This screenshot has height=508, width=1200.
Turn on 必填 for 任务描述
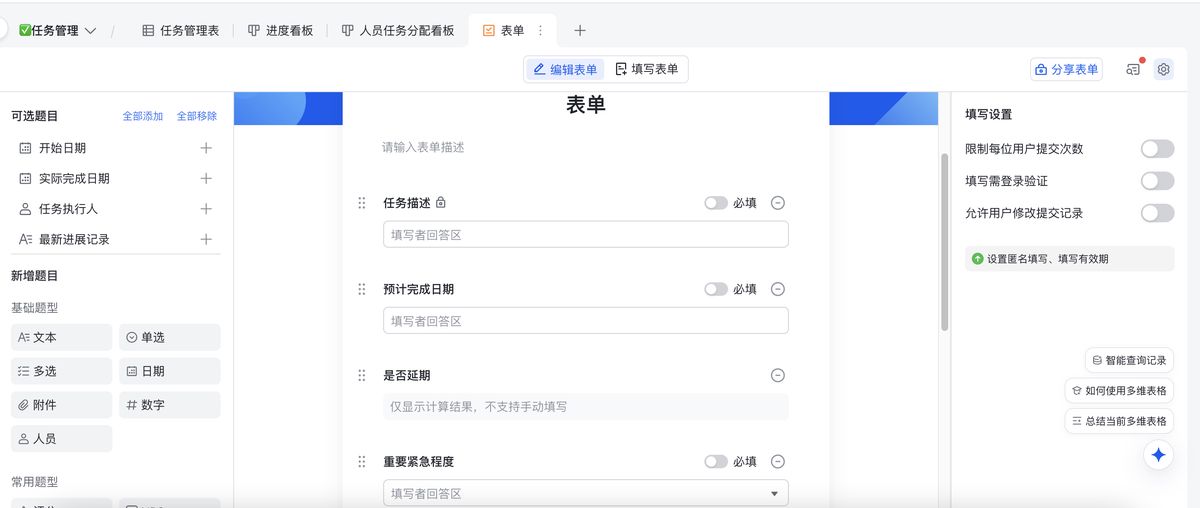point(716,203)
